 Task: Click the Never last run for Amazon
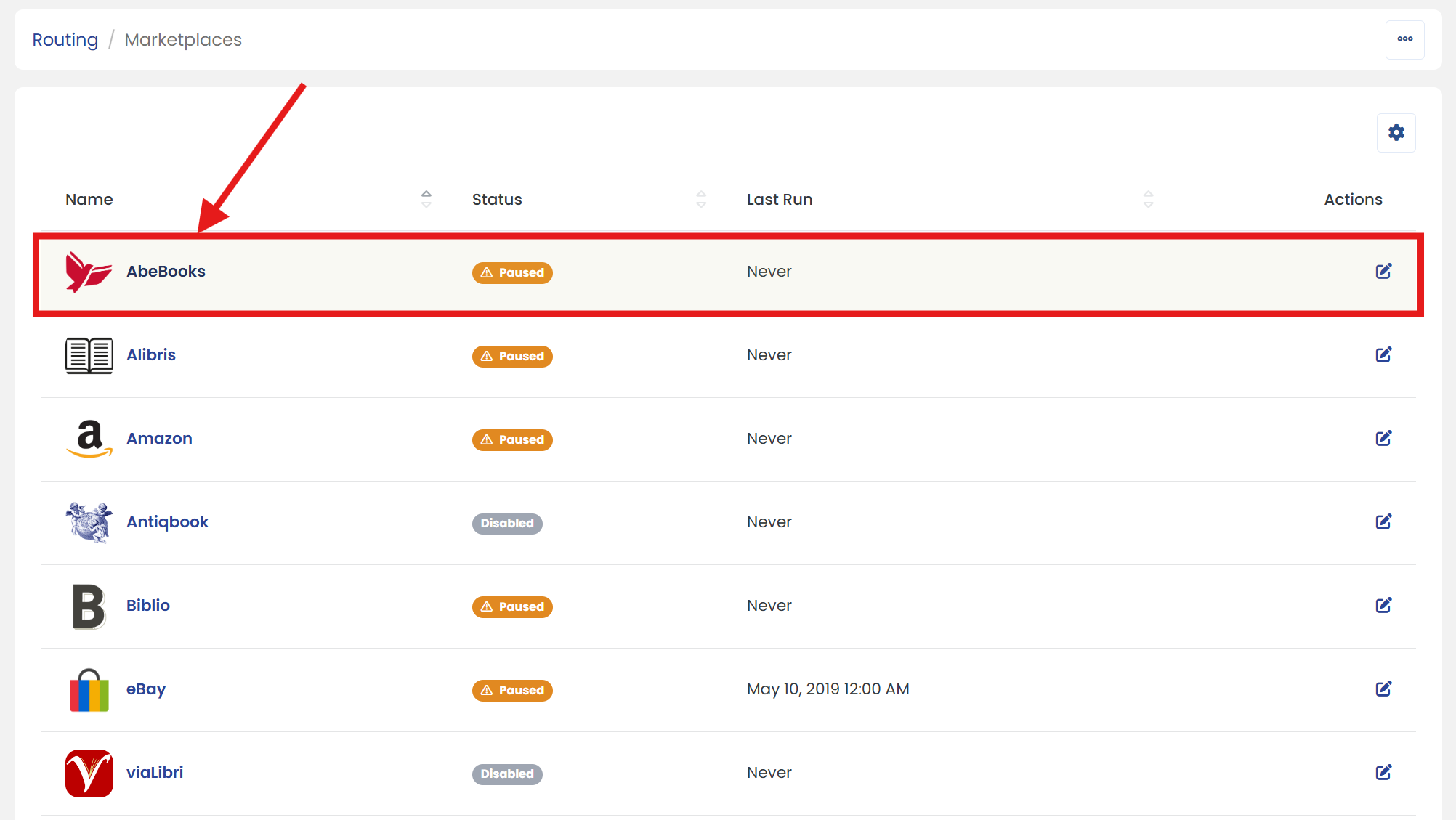(769, 439)
